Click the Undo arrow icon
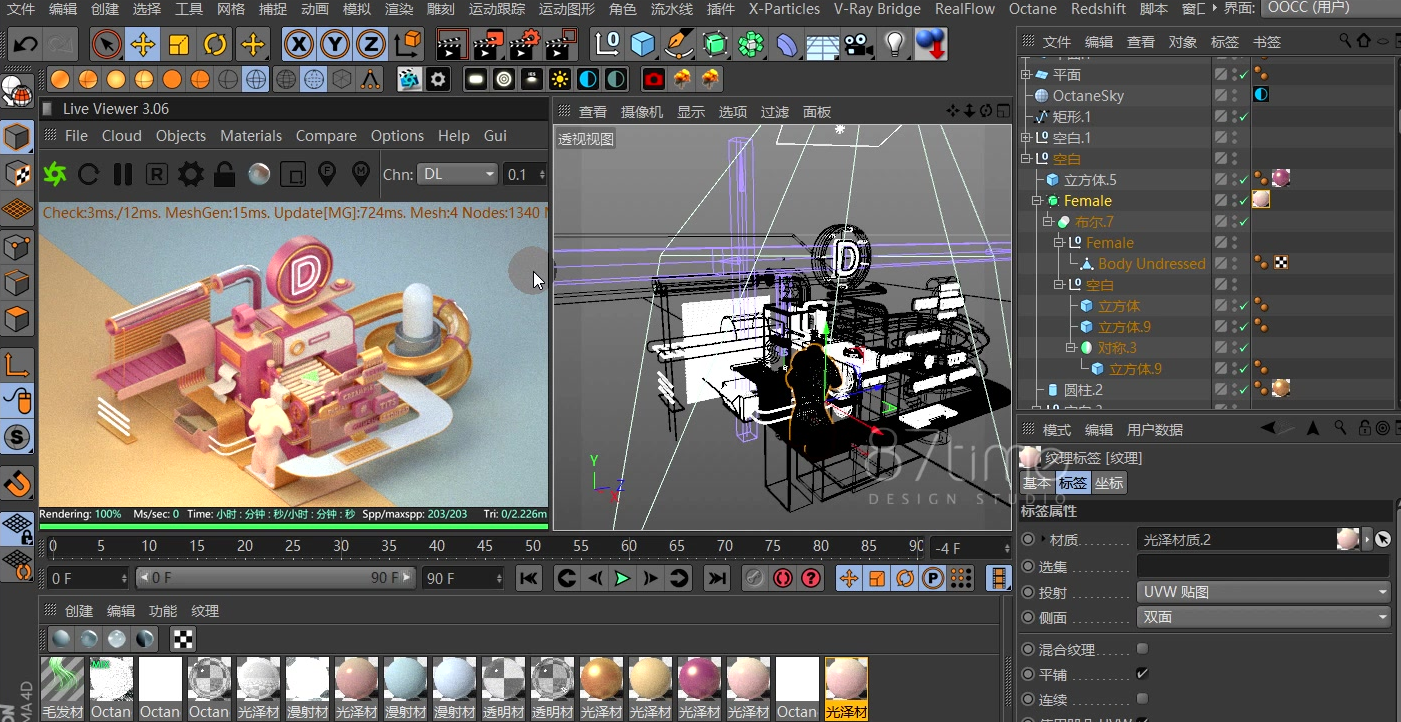The width and height of the screenshot is (1401, 722). click(25, 44)
